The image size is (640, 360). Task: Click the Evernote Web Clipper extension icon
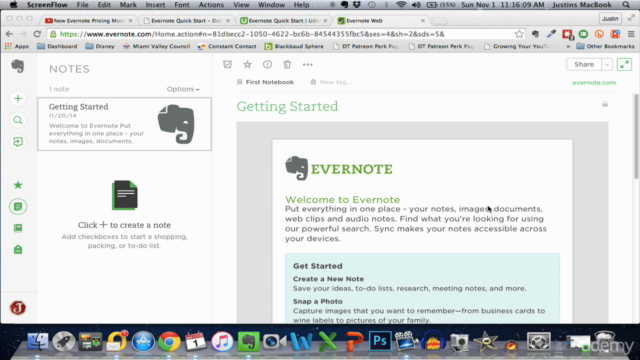535,34
